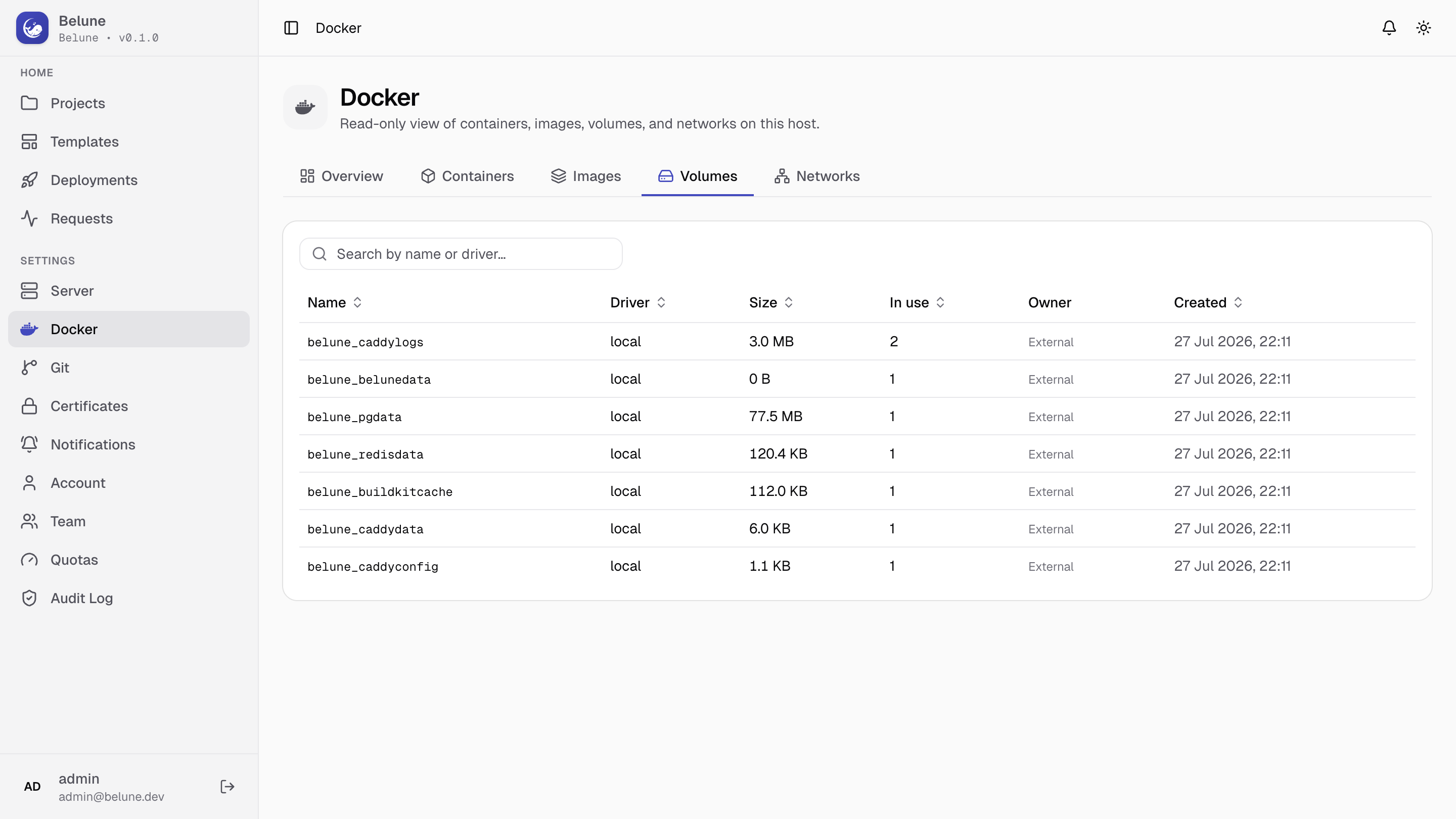The width and height of the screenshot is (1456, 819).
Task: Sort table by Name column arrows
Action: pos(357,302)
